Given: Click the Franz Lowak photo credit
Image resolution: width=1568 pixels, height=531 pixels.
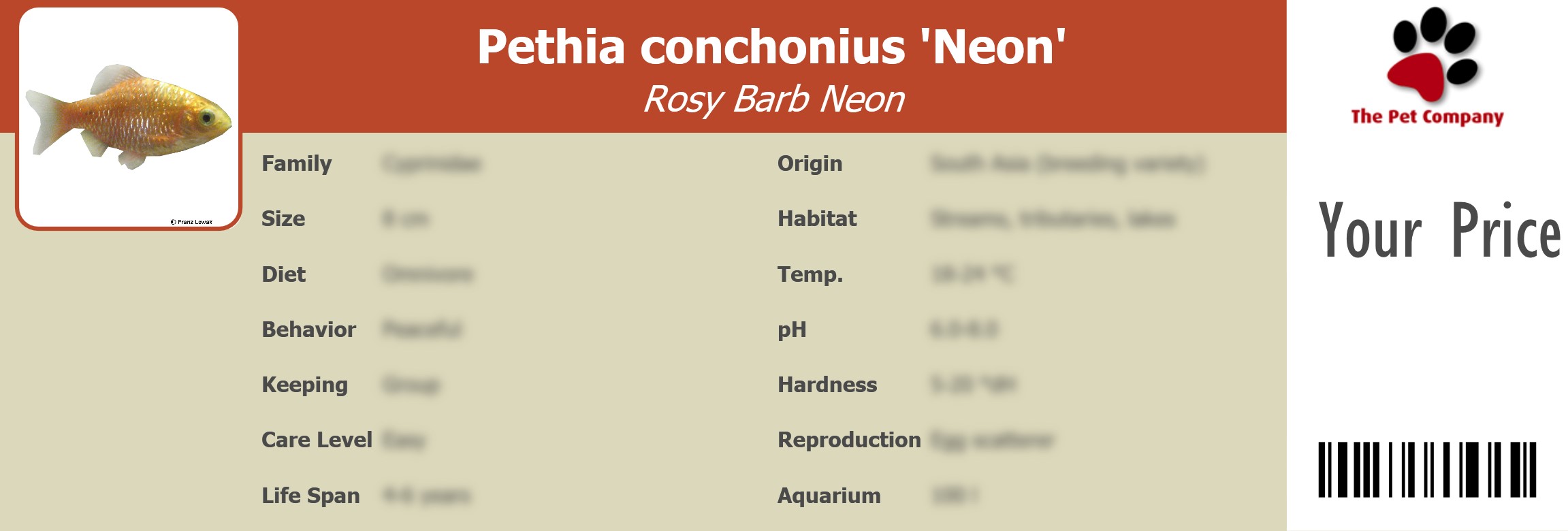Looking at the screenshot, I should [191, 222].
